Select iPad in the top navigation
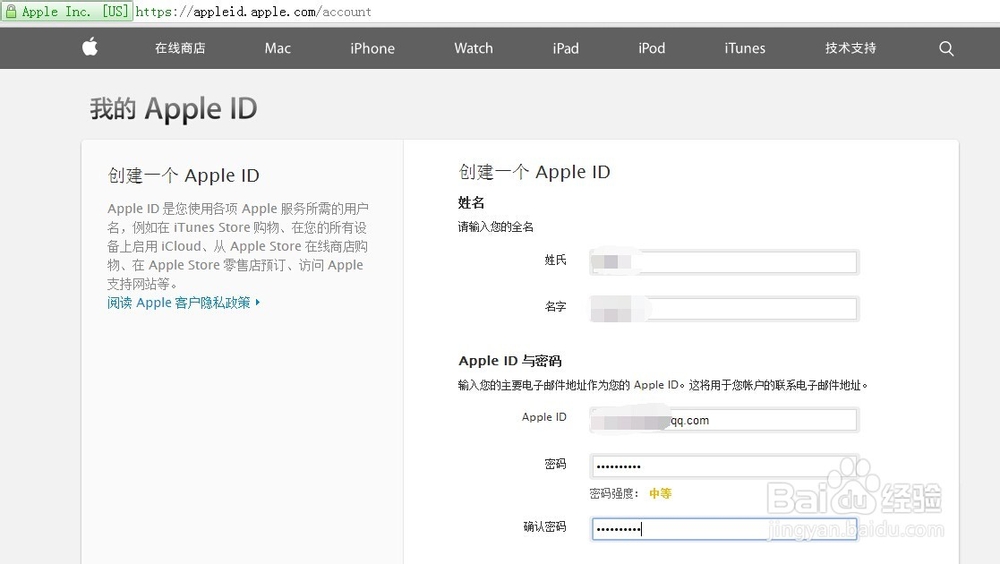The image size is (1000, 564). tap(566, 48)
